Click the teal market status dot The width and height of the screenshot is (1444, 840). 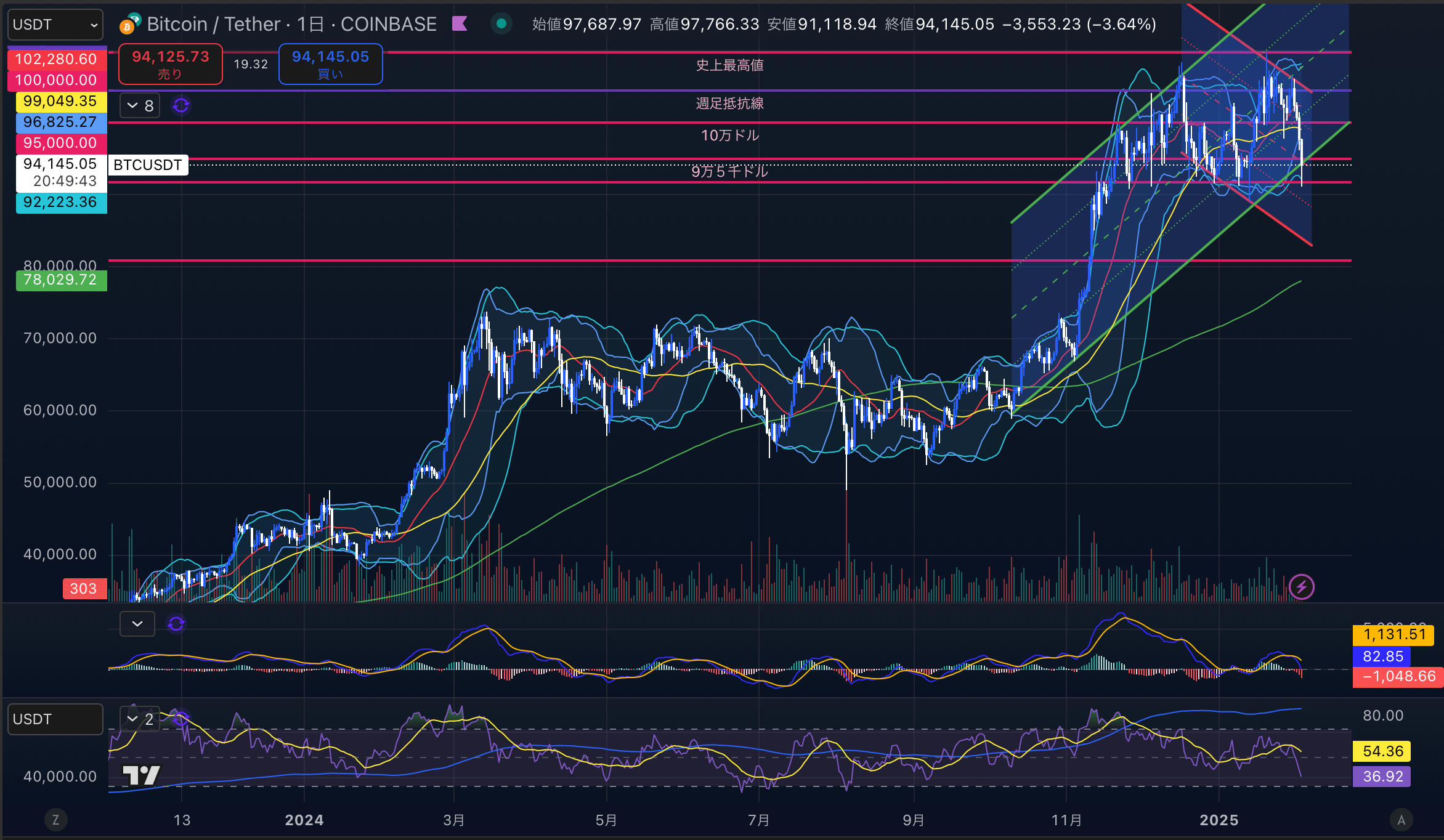pyautogui.click(x=501, y=24)
